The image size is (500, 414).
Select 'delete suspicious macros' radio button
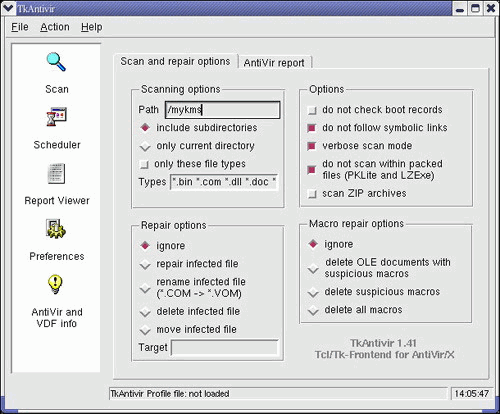(x=313, y=293)
